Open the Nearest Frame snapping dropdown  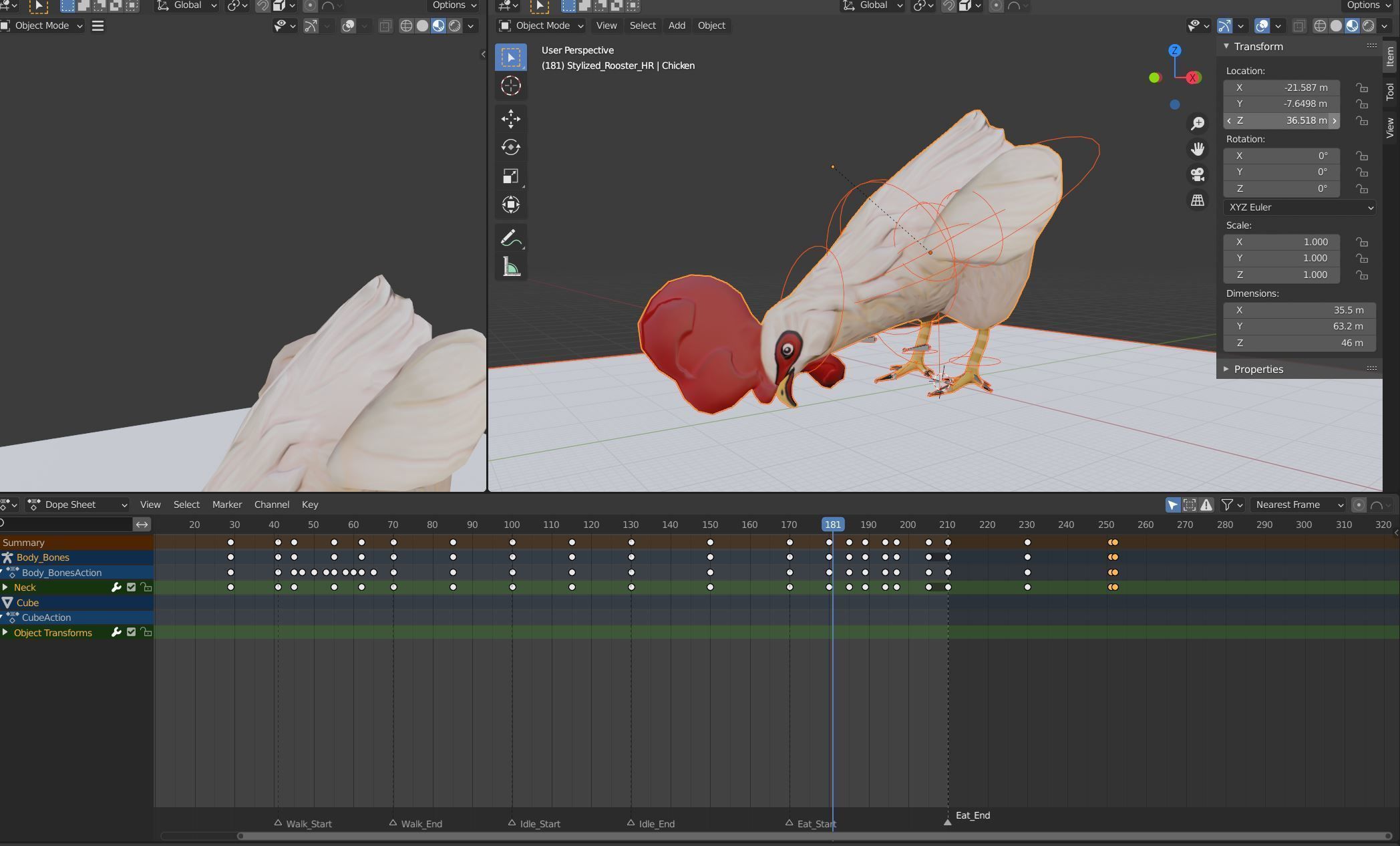(1298, 505)
